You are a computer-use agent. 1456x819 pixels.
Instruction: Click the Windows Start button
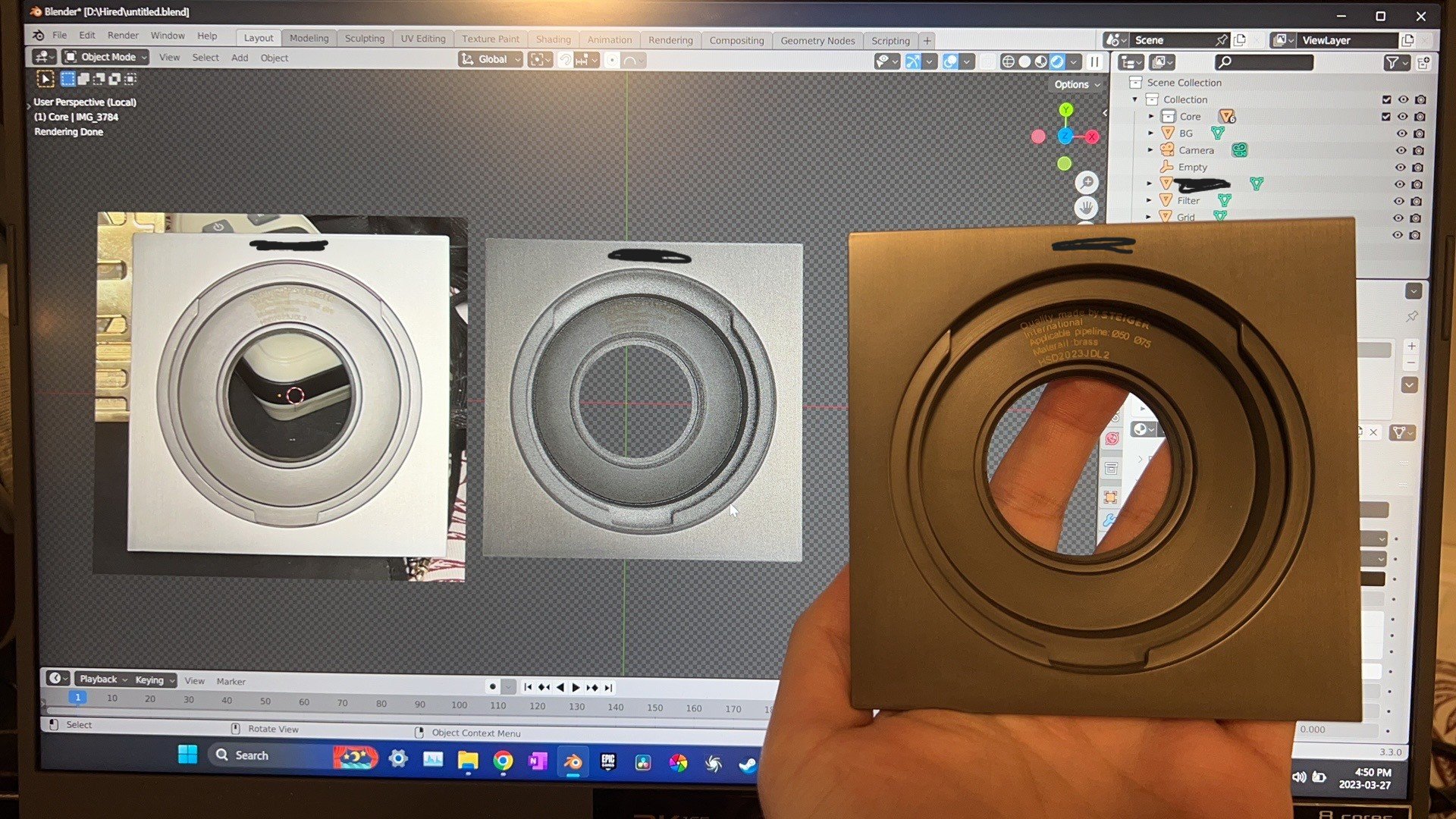coord(187,754)
